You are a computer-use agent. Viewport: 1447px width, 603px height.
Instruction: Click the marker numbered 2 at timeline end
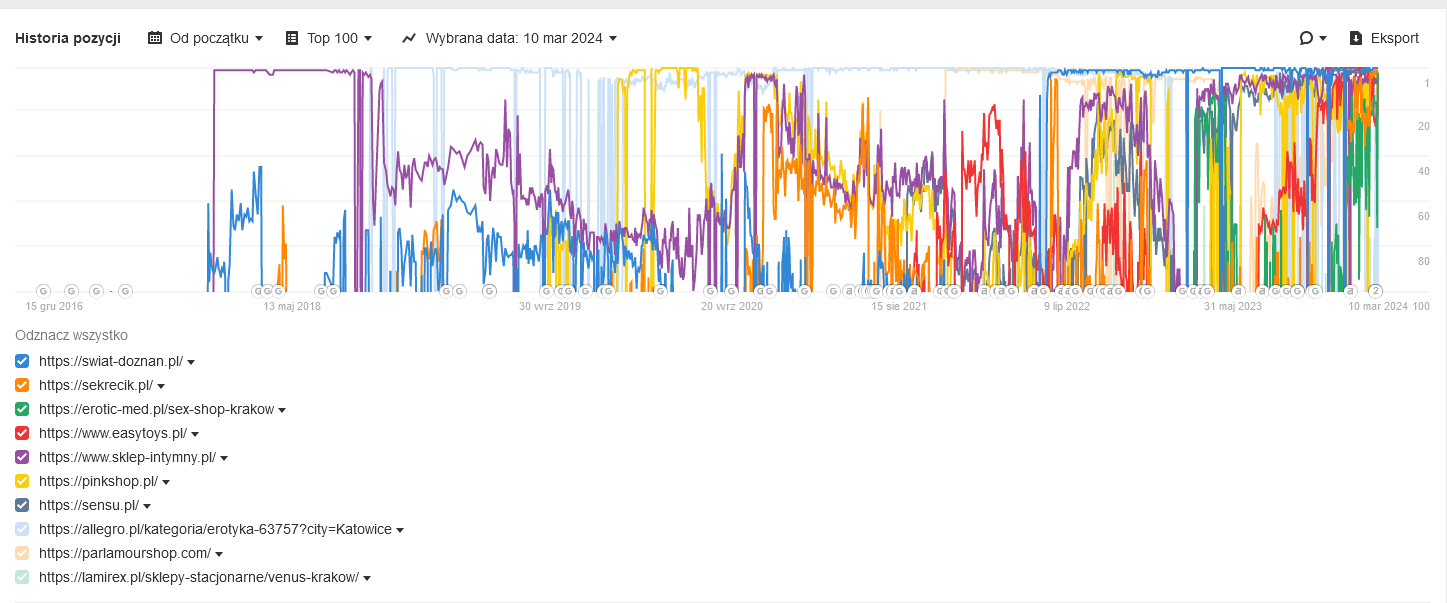[1375, 291]
